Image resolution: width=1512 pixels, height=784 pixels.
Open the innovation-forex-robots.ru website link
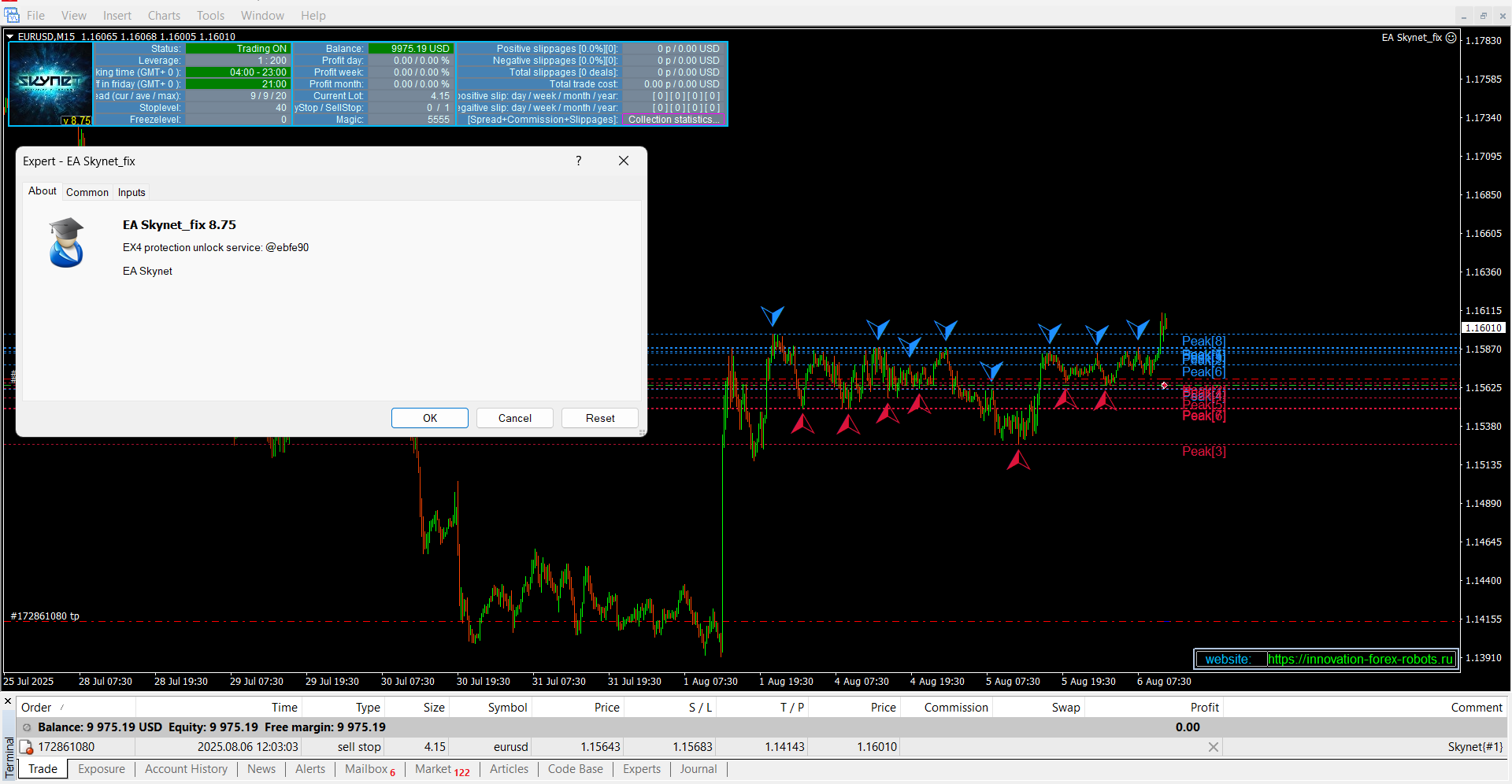pos(1360,660)
